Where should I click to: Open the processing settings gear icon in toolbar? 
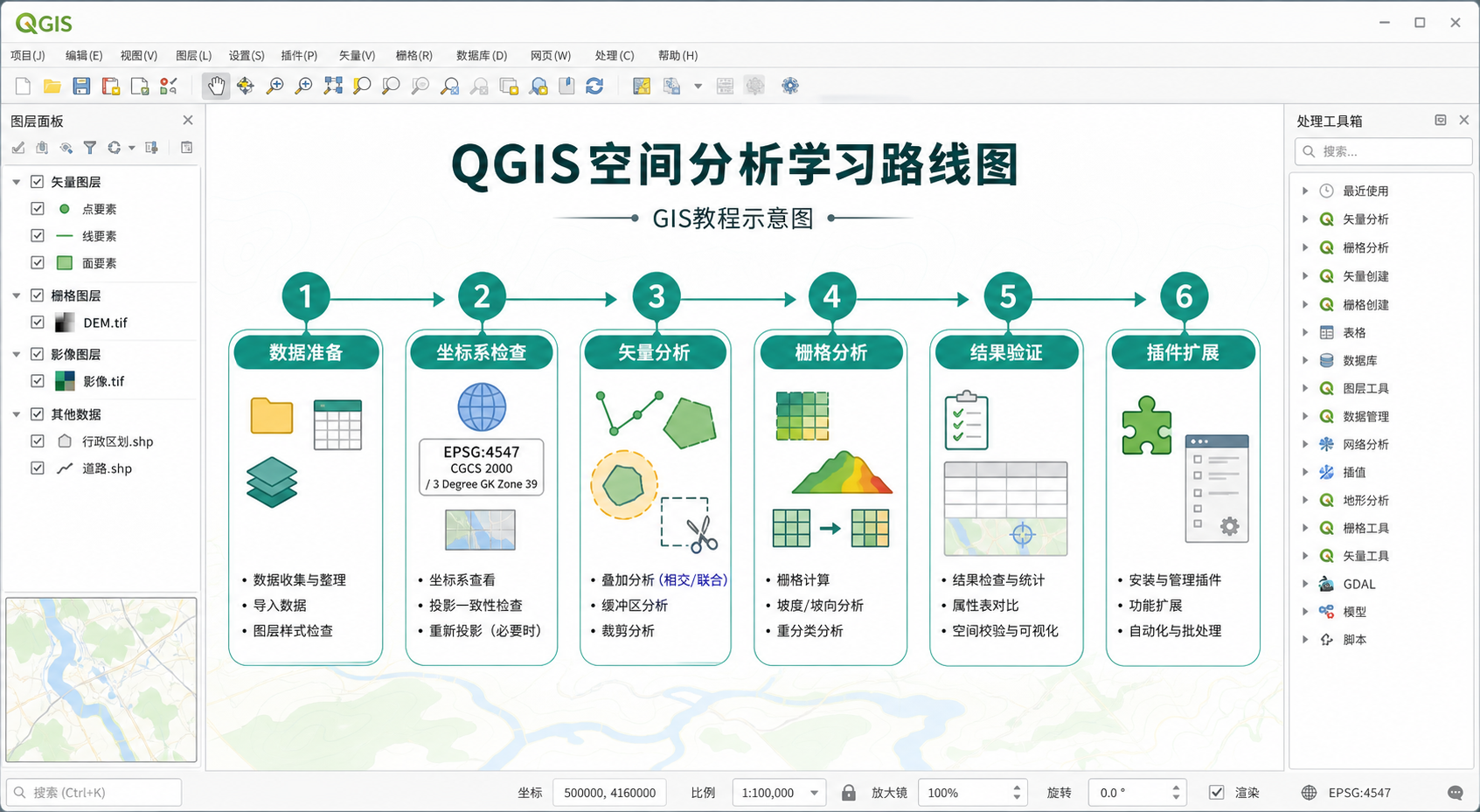[x=790, y=86]
